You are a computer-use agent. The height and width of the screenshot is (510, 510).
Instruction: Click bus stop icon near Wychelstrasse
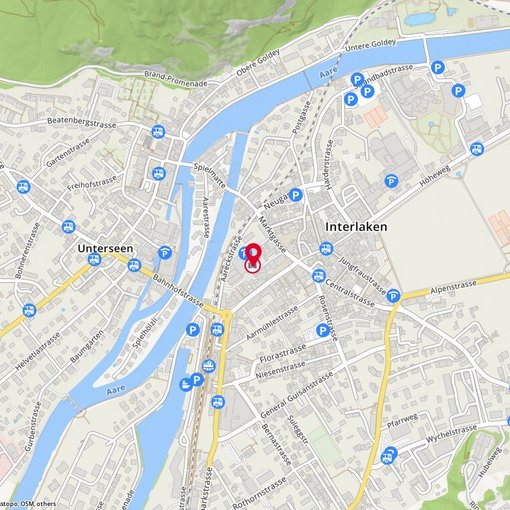[388, 456]
